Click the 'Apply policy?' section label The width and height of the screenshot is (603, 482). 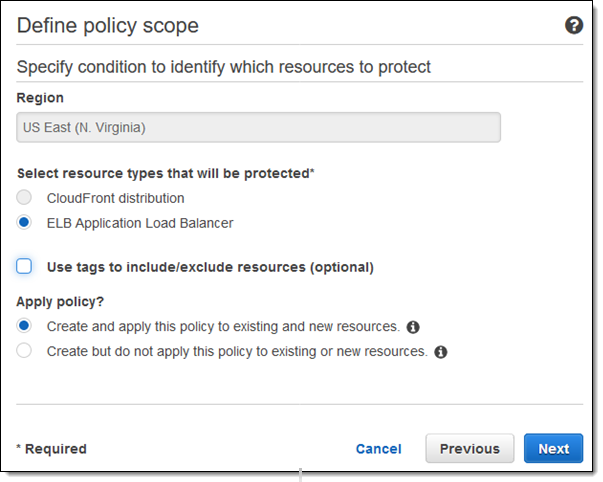coord(59,300)
